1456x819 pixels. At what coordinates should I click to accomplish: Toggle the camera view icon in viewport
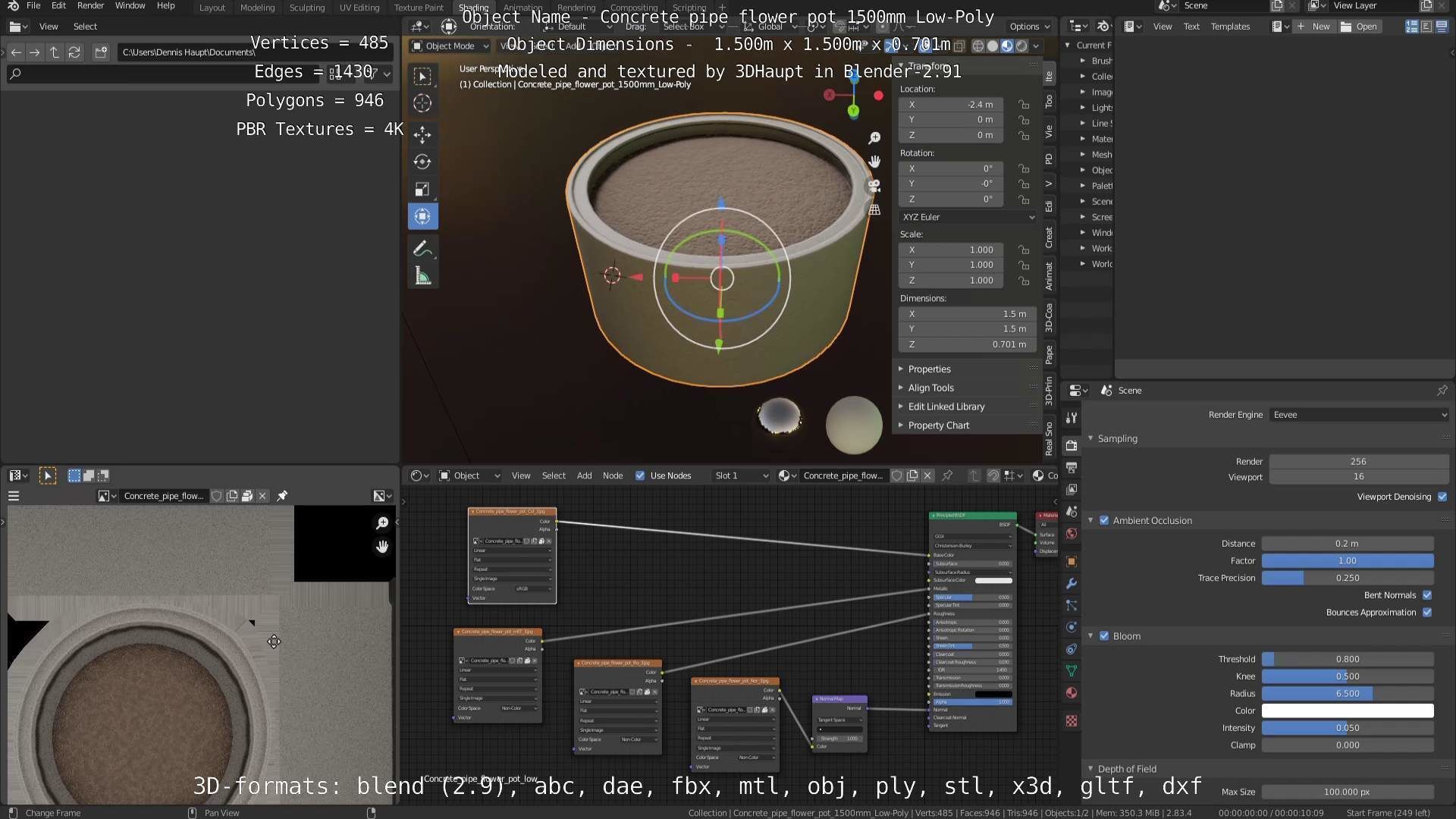click(874, 186)
